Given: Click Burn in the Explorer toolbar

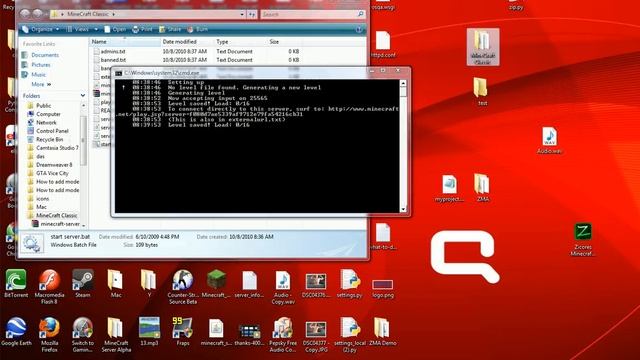Looking at the screenshot, I should click(197, 29).
